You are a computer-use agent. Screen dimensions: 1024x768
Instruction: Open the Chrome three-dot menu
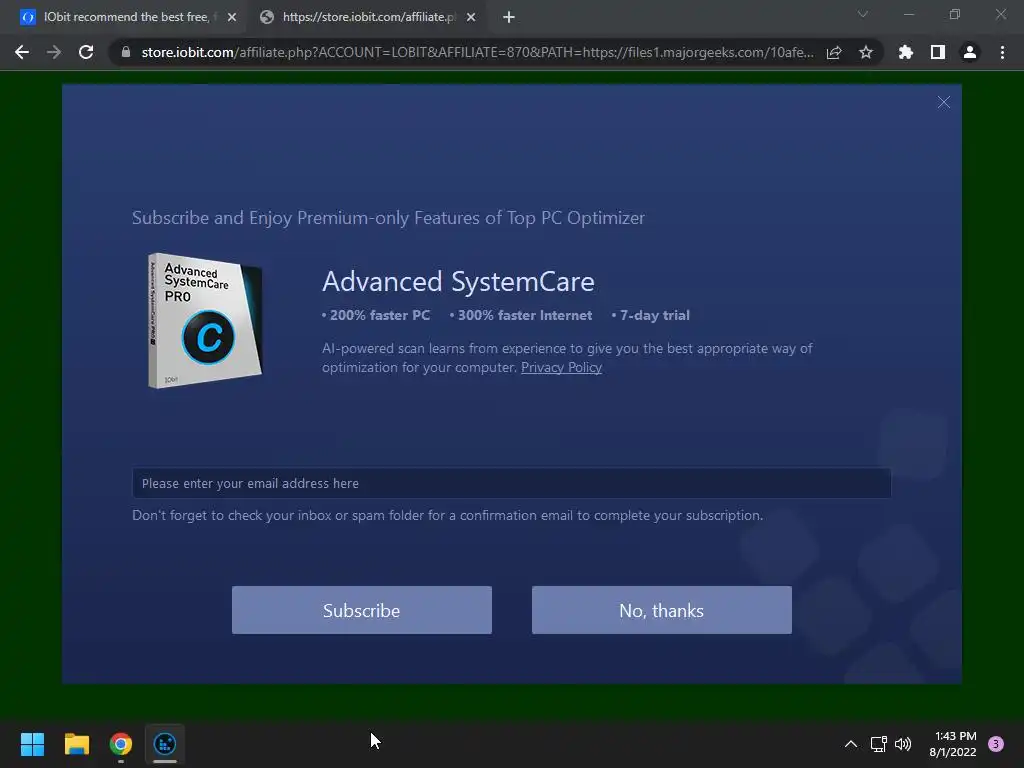coord(1002,52)
